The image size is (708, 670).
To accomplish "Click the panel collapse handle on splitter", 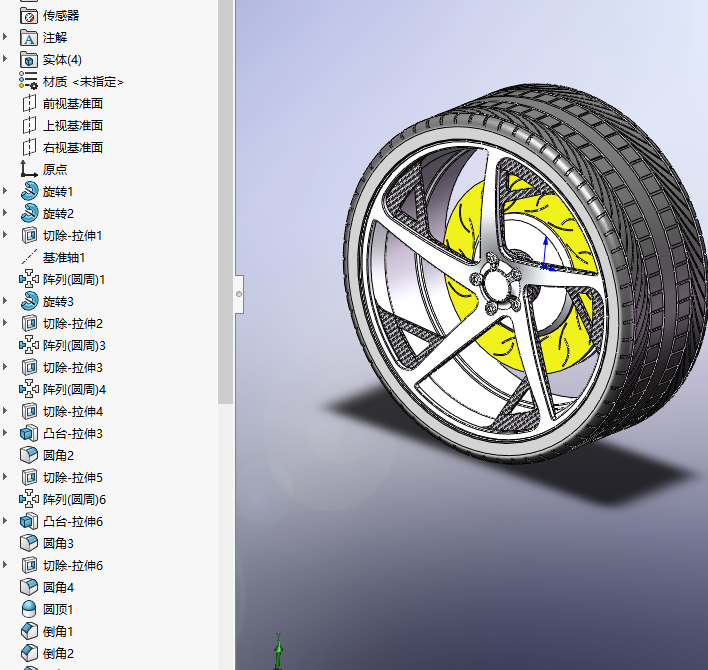I will [x=239, y=294].
